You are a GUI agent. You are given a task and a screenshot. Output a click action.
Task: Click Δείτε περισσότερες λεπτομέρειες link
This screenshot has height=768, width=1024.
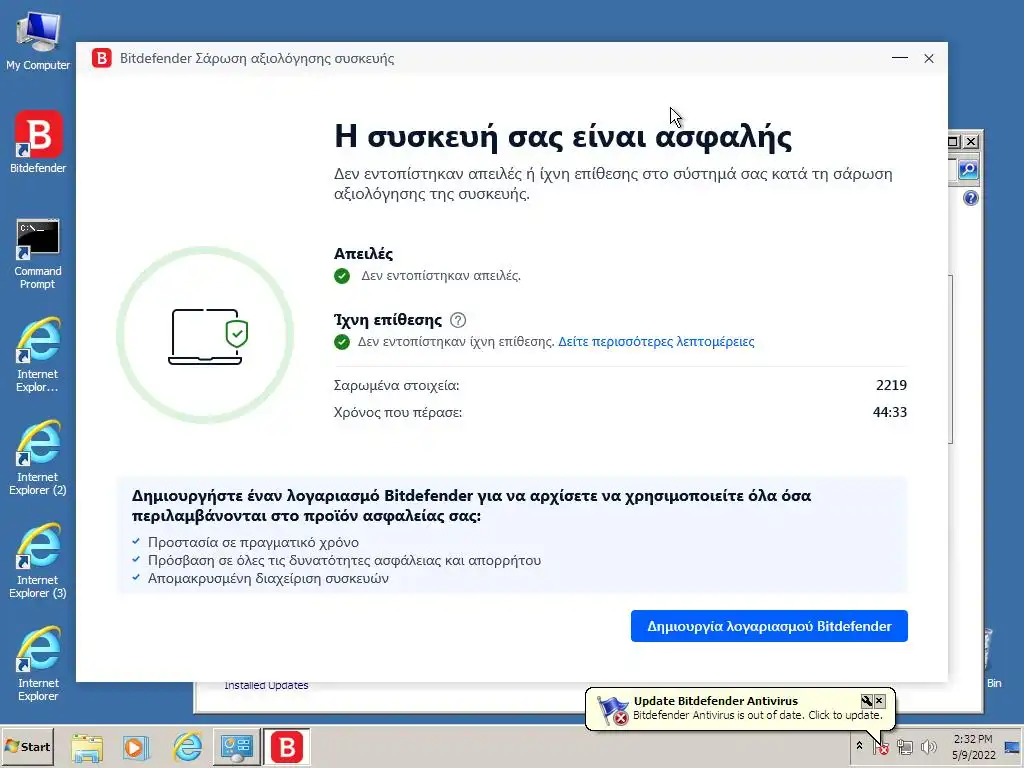[656, 342]
